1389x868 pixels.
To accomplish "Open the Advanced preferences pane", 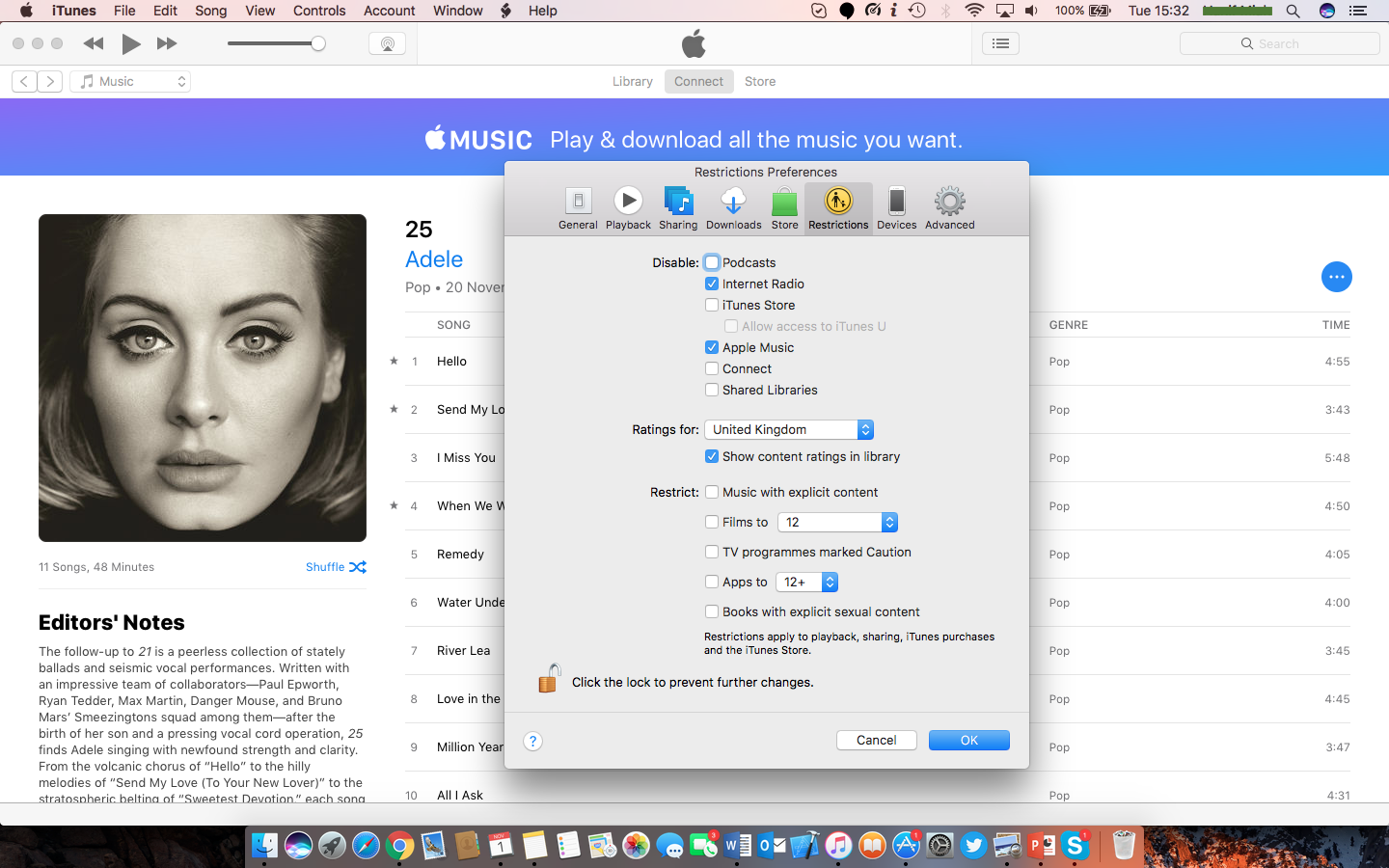I will 950,208.
